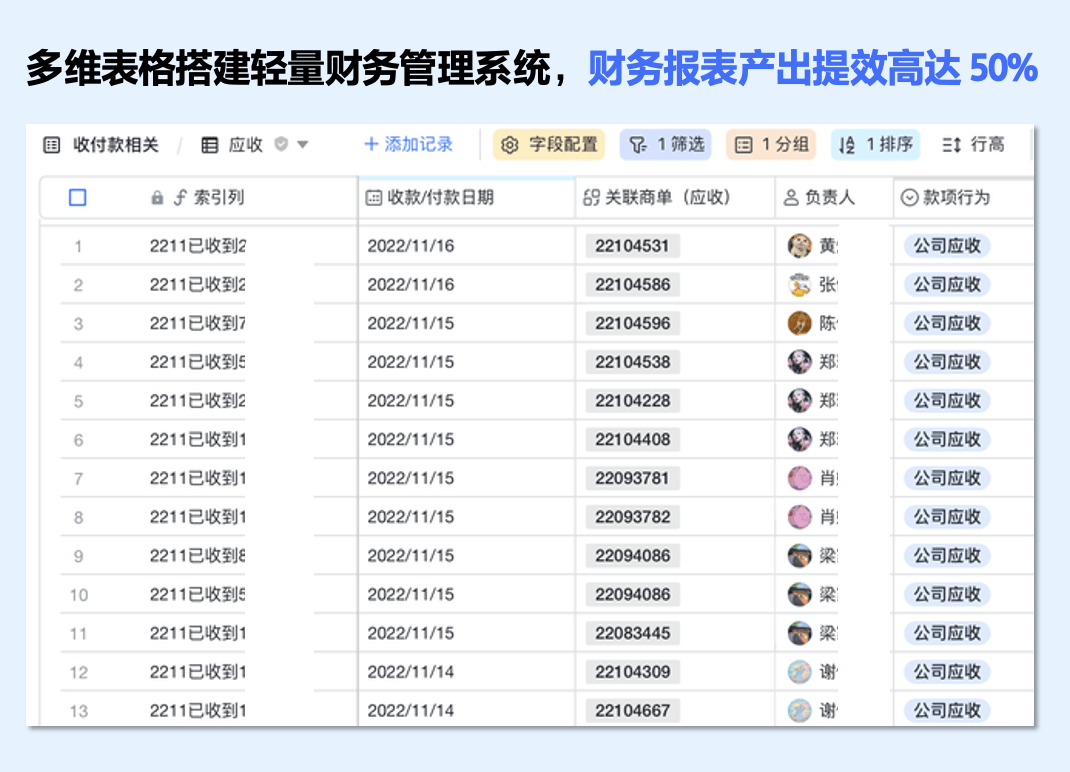Expand the 应收 view dropdown arrow
The image size is (1070, 772).
tap(303, 145)
